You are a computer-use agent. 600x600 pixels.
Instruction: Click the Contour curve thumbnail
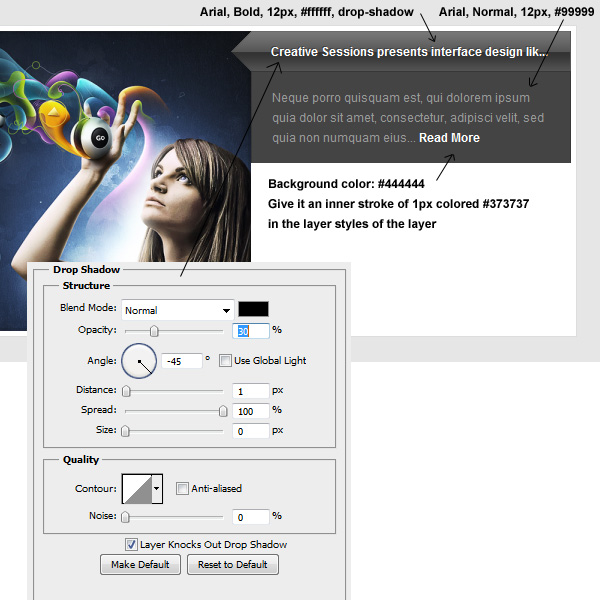click(137, 489)
